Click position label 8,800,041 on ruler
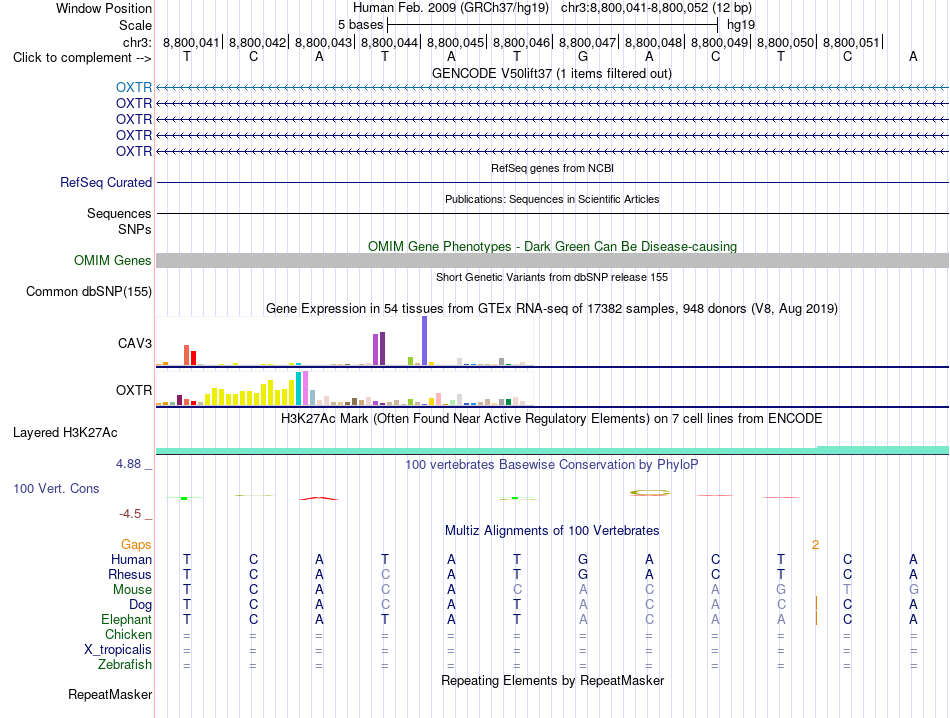This screenshot has height=718, width=950. pos(191,42)
